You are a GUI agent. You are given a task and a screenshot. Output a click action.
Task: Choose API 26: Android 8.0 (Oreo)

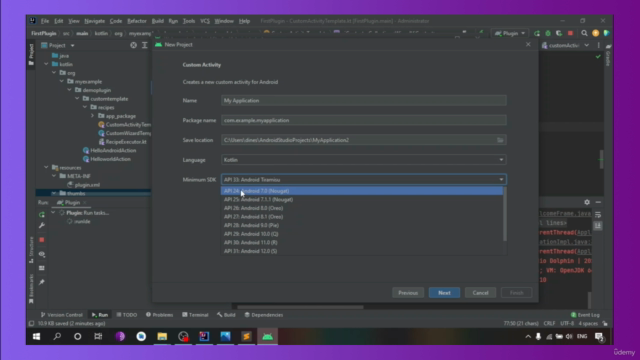point(362,208)
